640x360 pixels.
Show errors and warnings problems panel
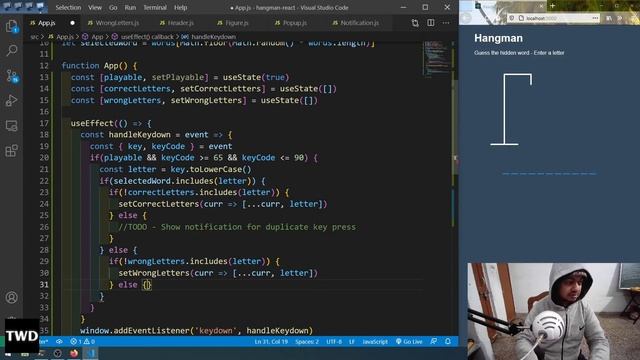pos(82,341)
